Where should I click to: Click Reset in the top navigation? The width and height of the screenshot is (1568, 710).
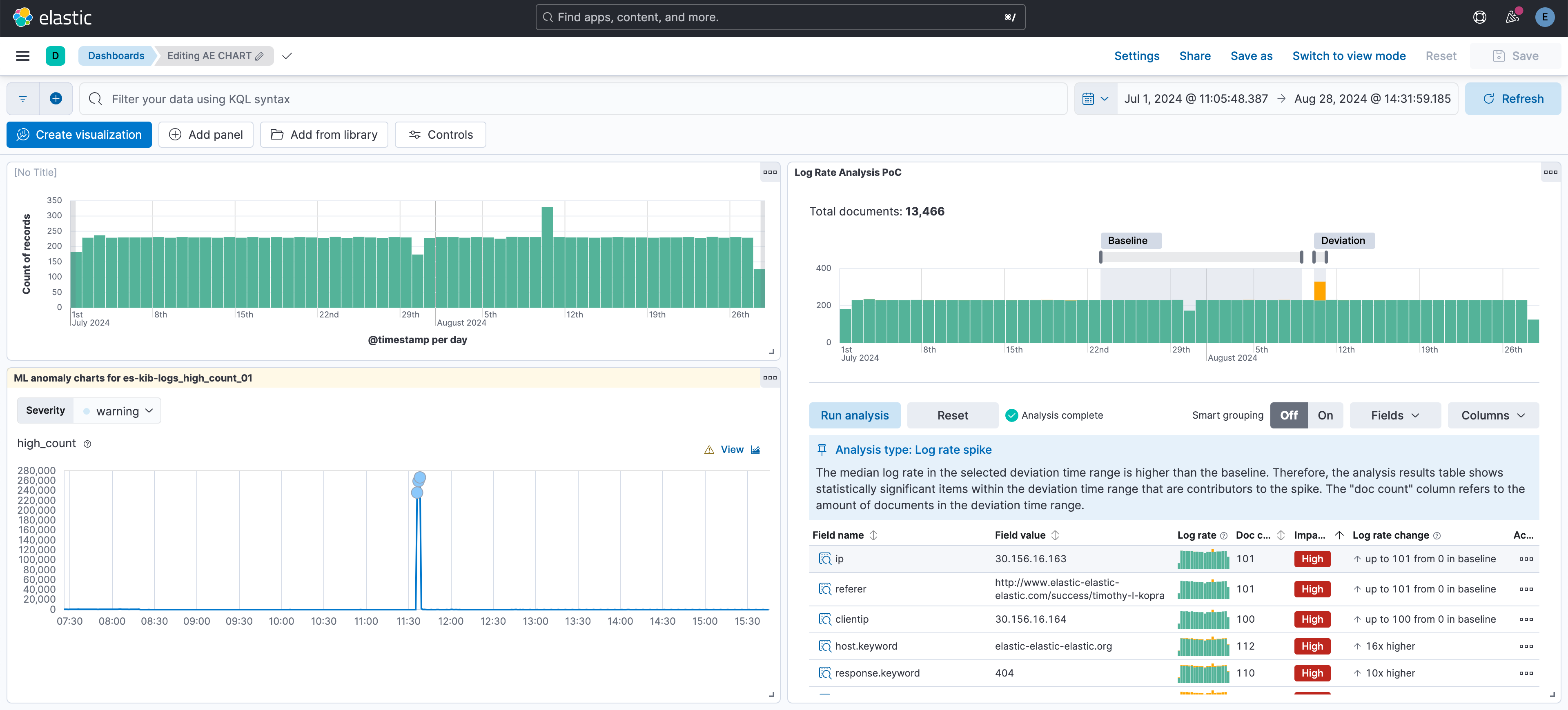pyautogui.click(x=1440, y=56)
